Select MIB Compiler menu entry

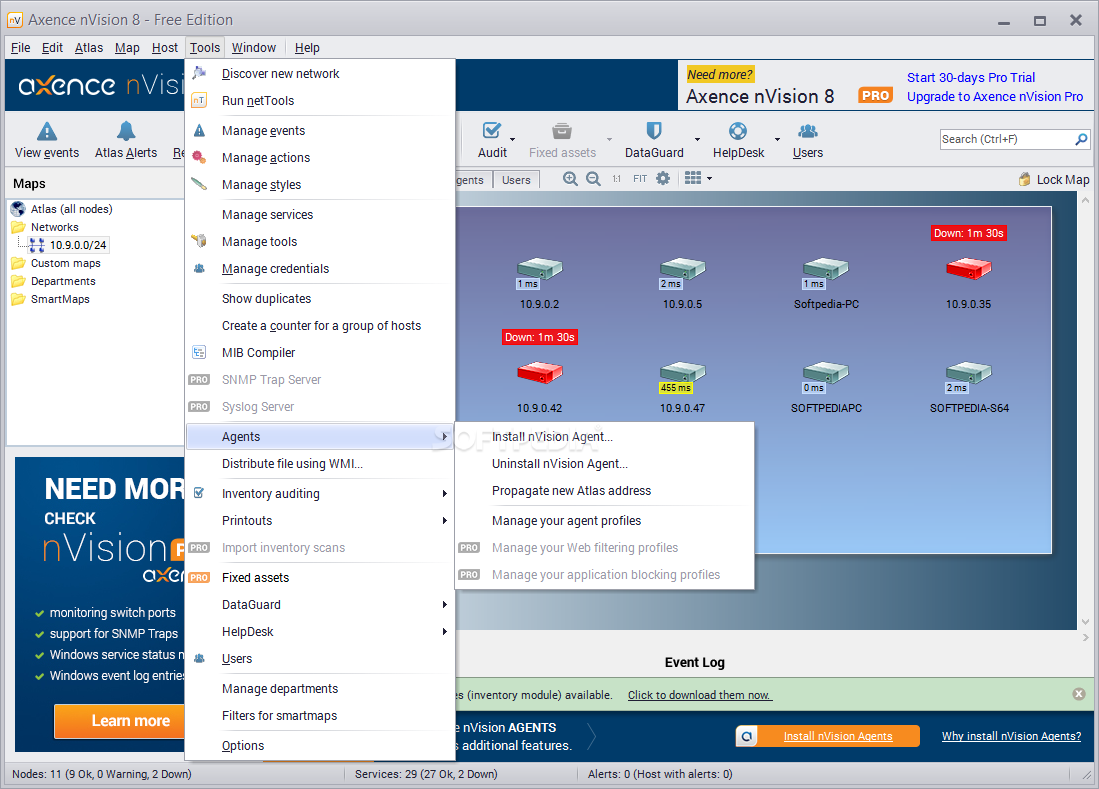click(320, 352)
